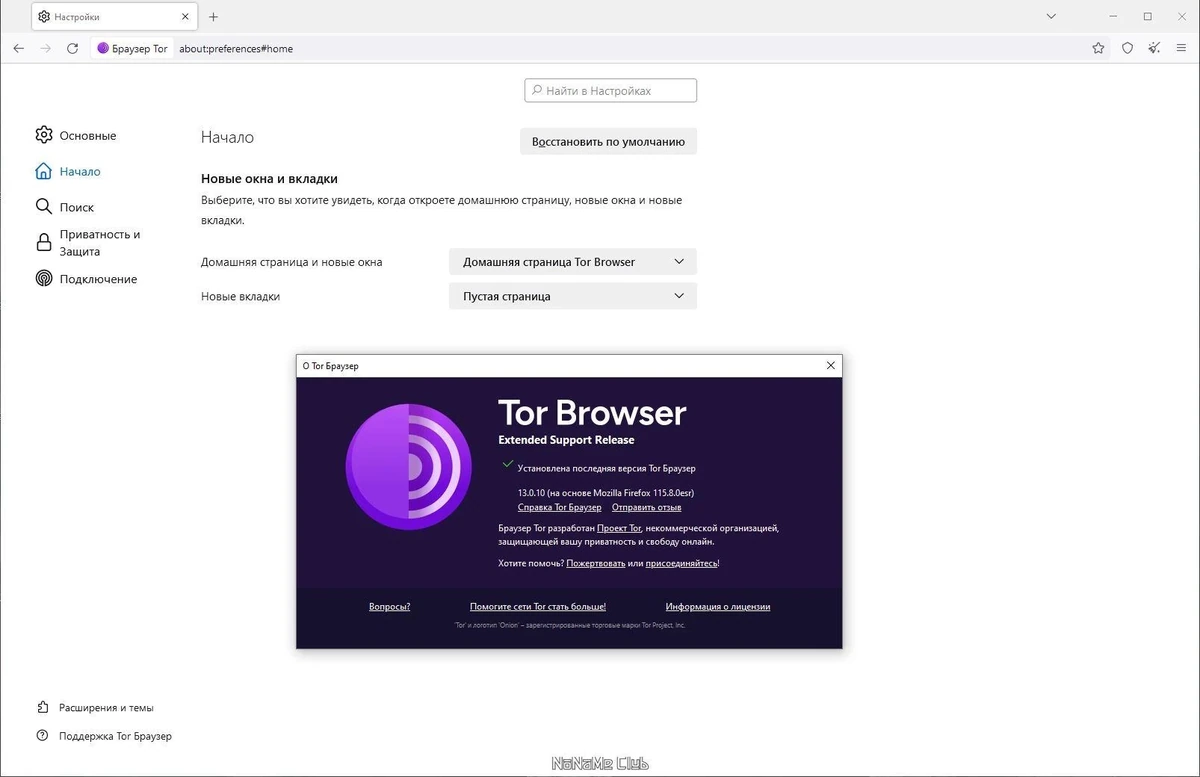Open the application hamburger menu
Image resolution: width=1200 pixels, height=777 pixels.
click(1182, 48)
